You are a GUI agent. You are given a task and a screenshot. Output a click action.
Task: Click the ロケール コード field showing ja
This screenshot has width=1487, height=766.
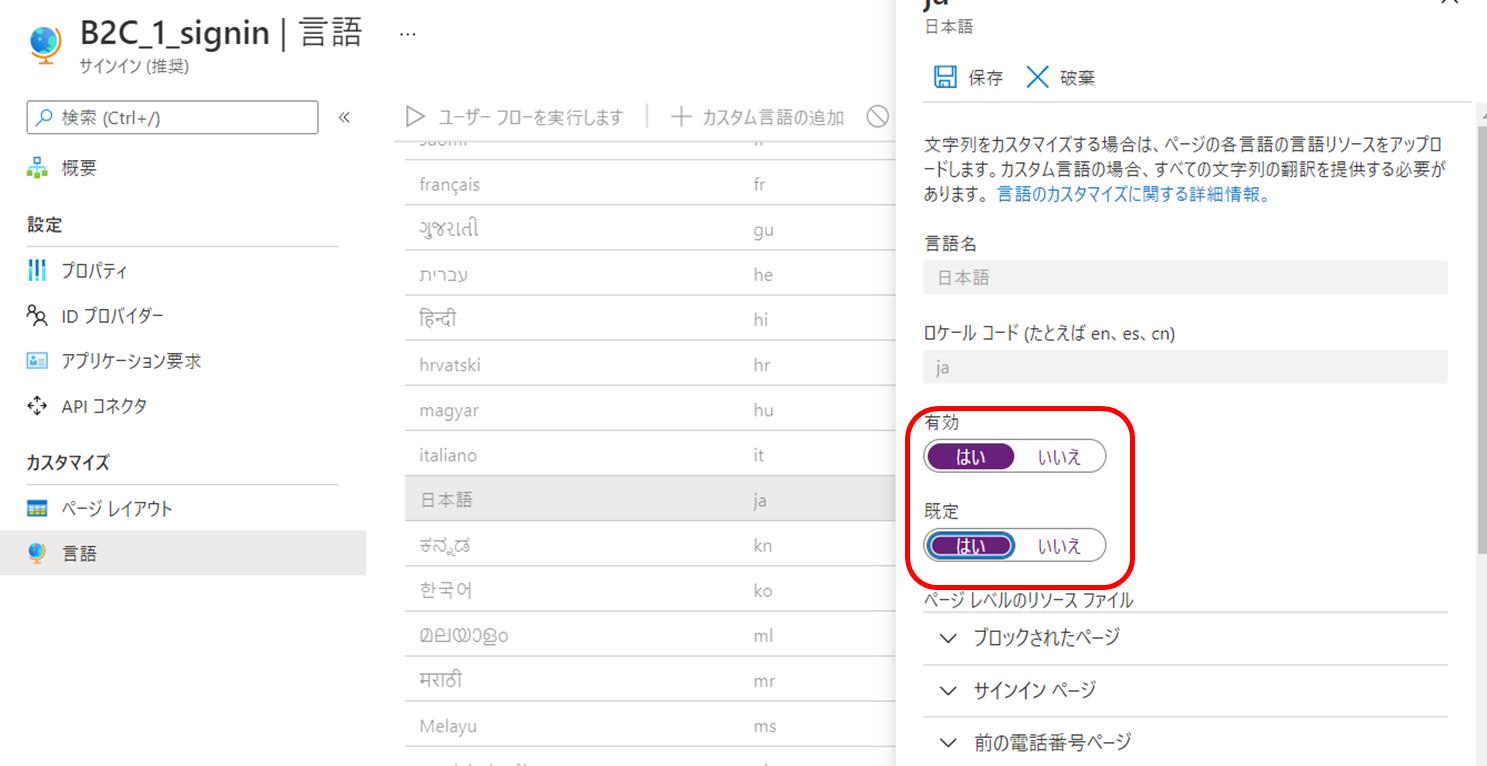pyautogui.click(x=1185, y=367)
